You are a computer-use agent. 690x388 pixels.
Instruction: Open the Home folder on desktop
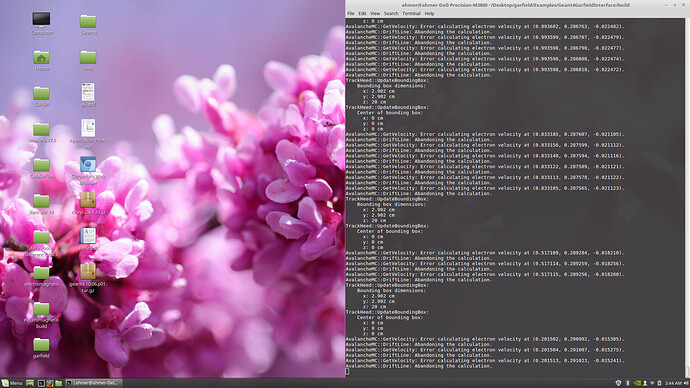41,60
